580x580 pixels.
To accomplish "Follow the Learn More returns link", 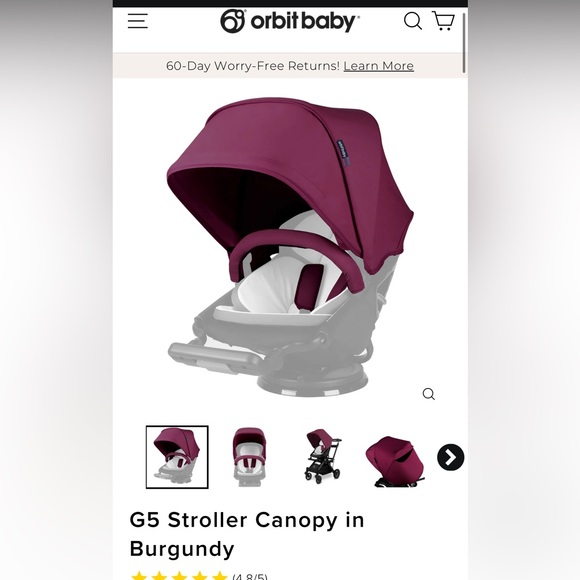I will coord(378,66).
